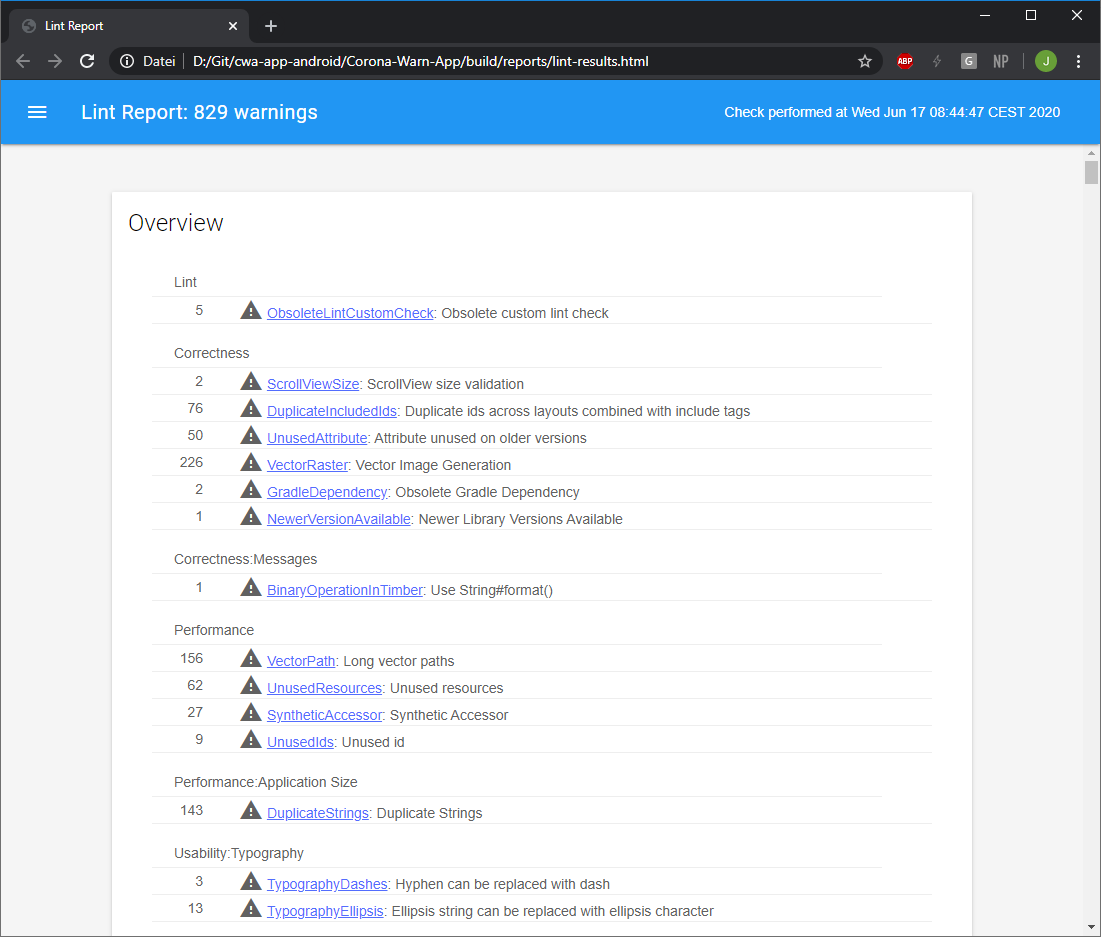
Task: Click warning icon beside VectorRaster
Action: click(x=251, y=461)
